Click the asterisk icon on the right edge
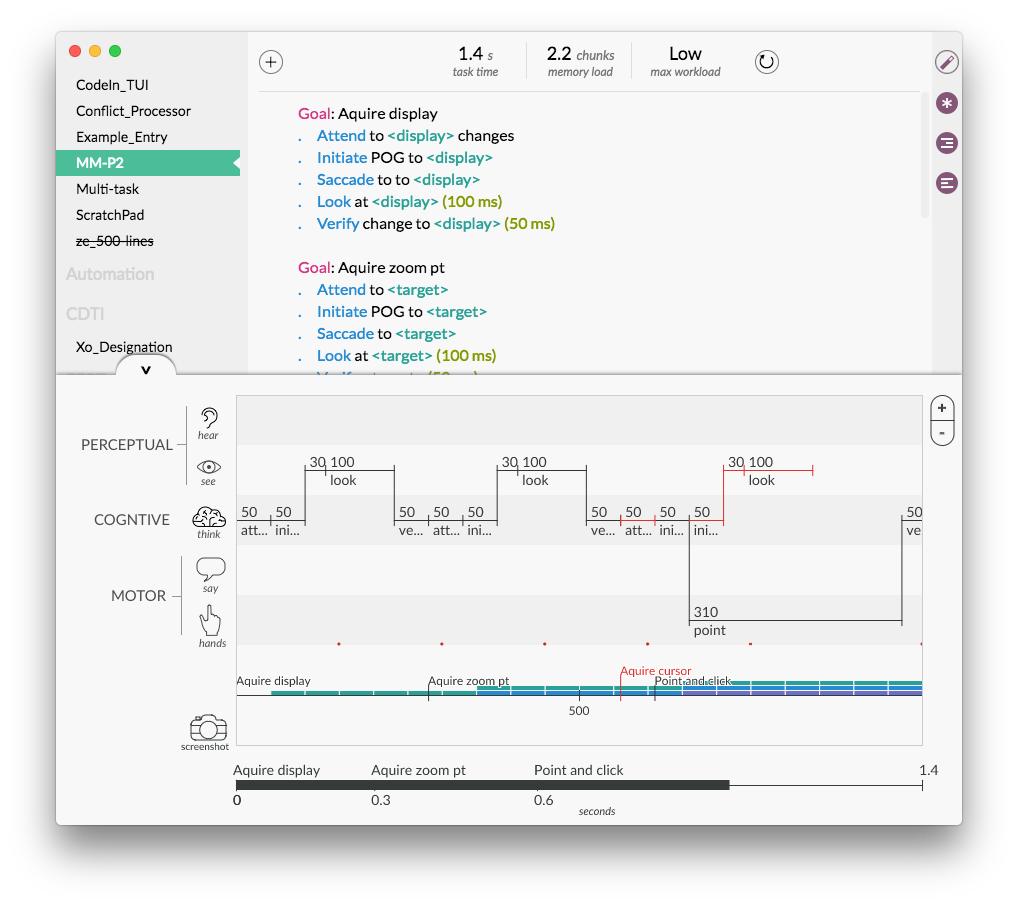Image resolution: width=1018 pixels, height=905 pixels. (946, 103)
